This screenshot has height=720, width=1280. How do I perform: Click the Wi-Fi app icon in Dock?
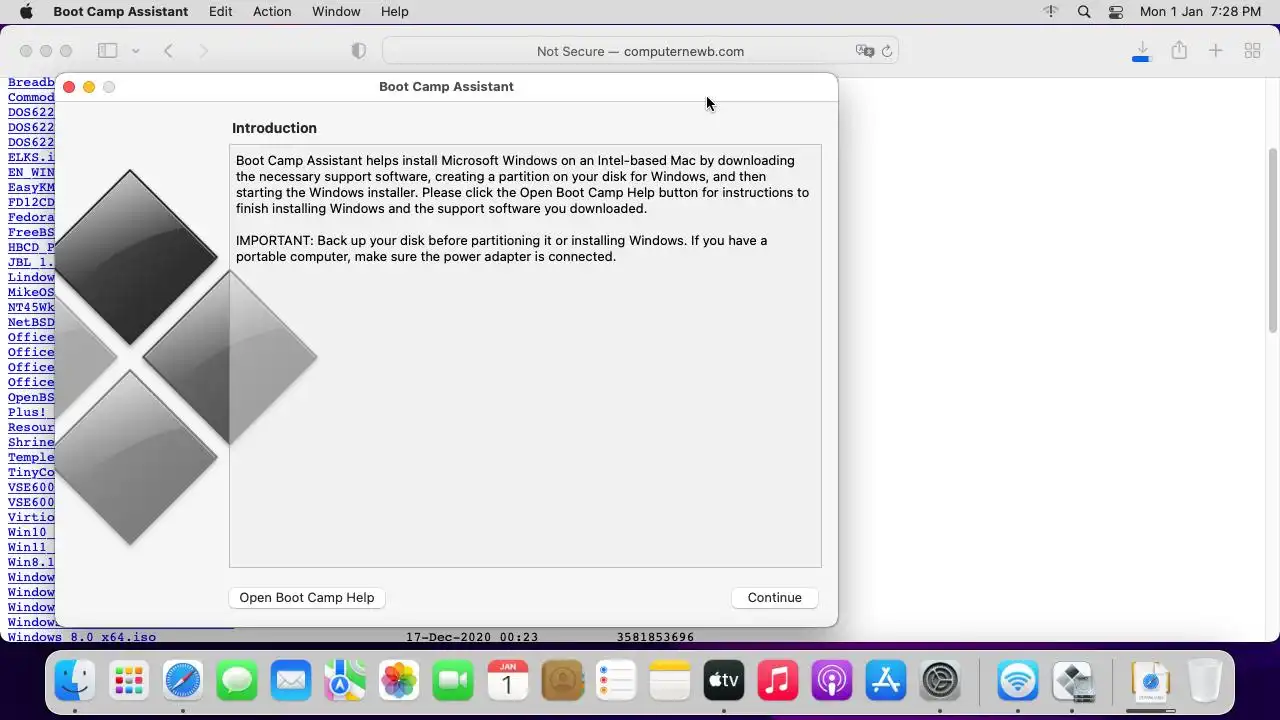pos(1018,682)
